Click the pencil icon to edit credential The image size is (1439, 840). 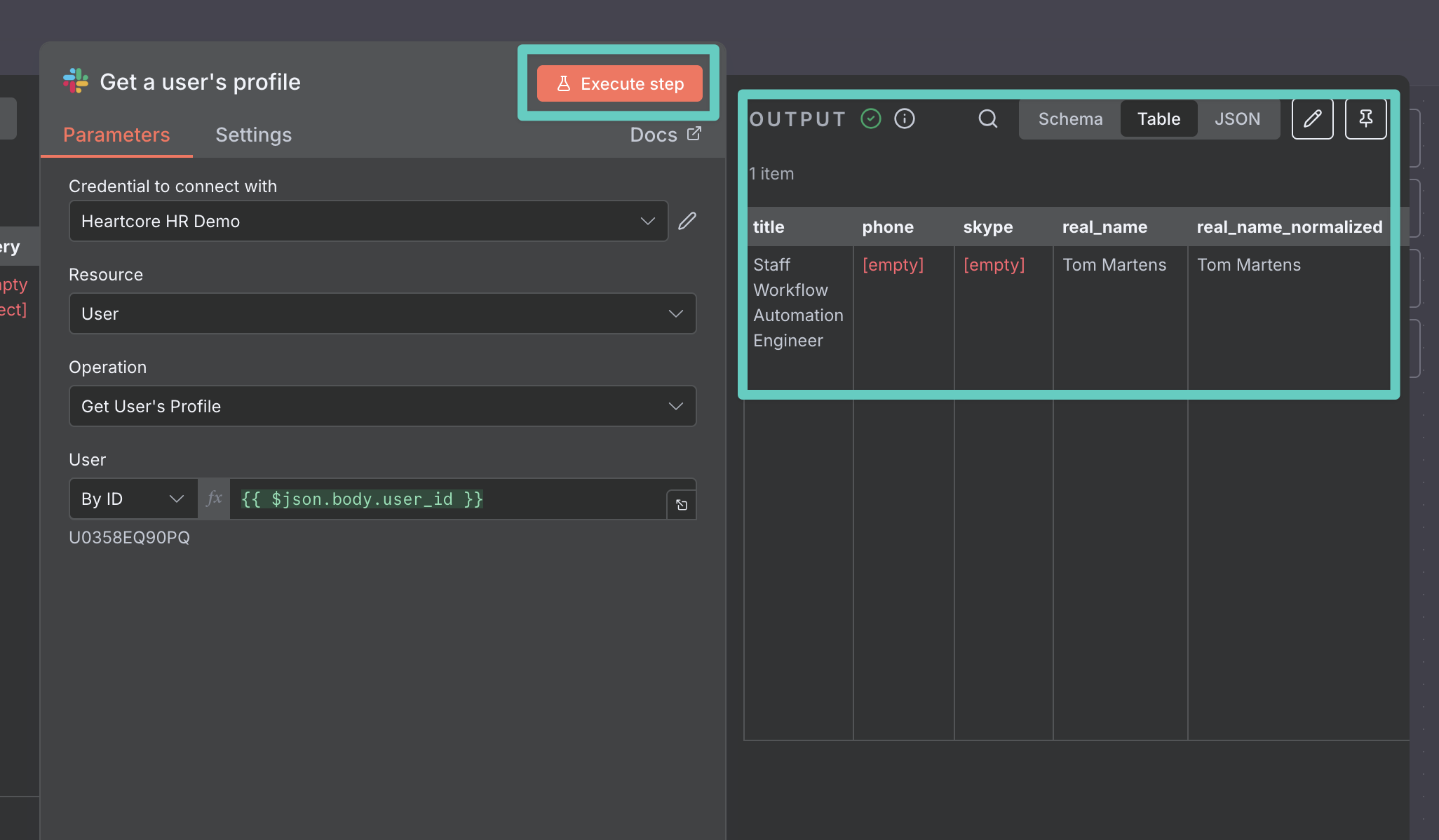[687, 221]
